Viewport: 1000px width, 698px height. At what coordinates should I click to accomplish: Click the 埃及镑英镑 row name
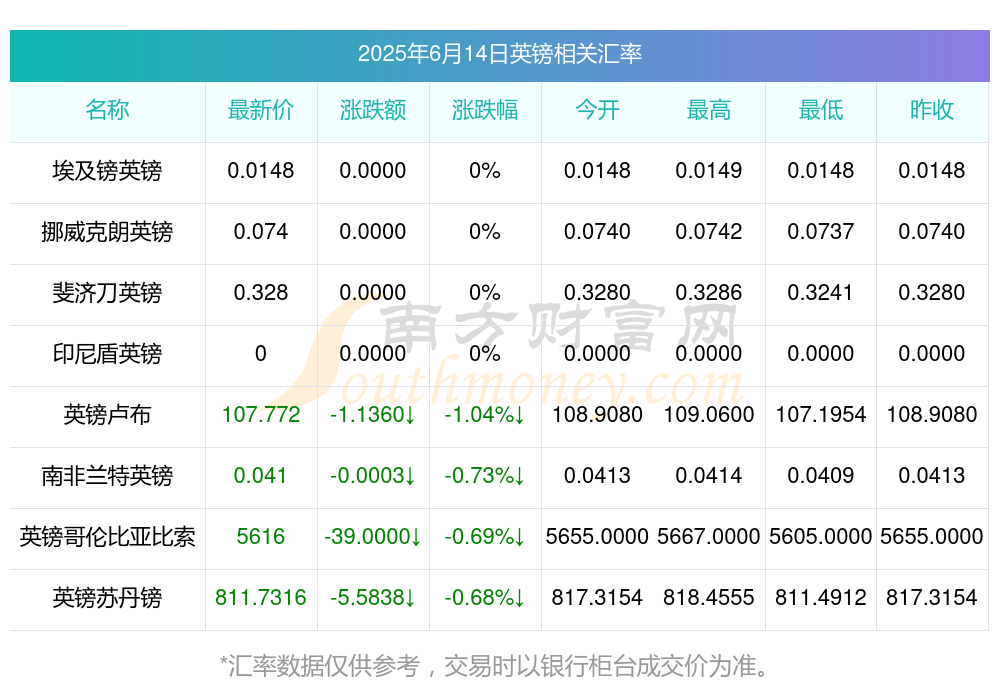[107, 170]
